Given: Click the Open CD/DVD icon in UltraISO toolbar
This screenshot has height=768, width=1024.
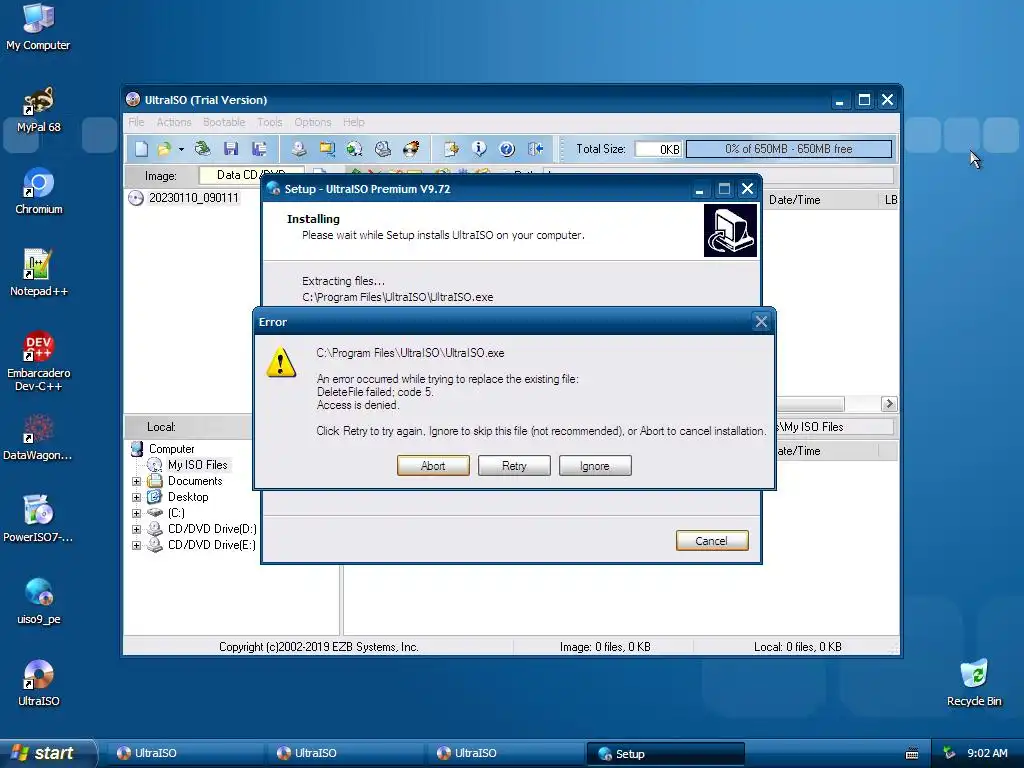Looking at the screenshot, I should point(202,149).
